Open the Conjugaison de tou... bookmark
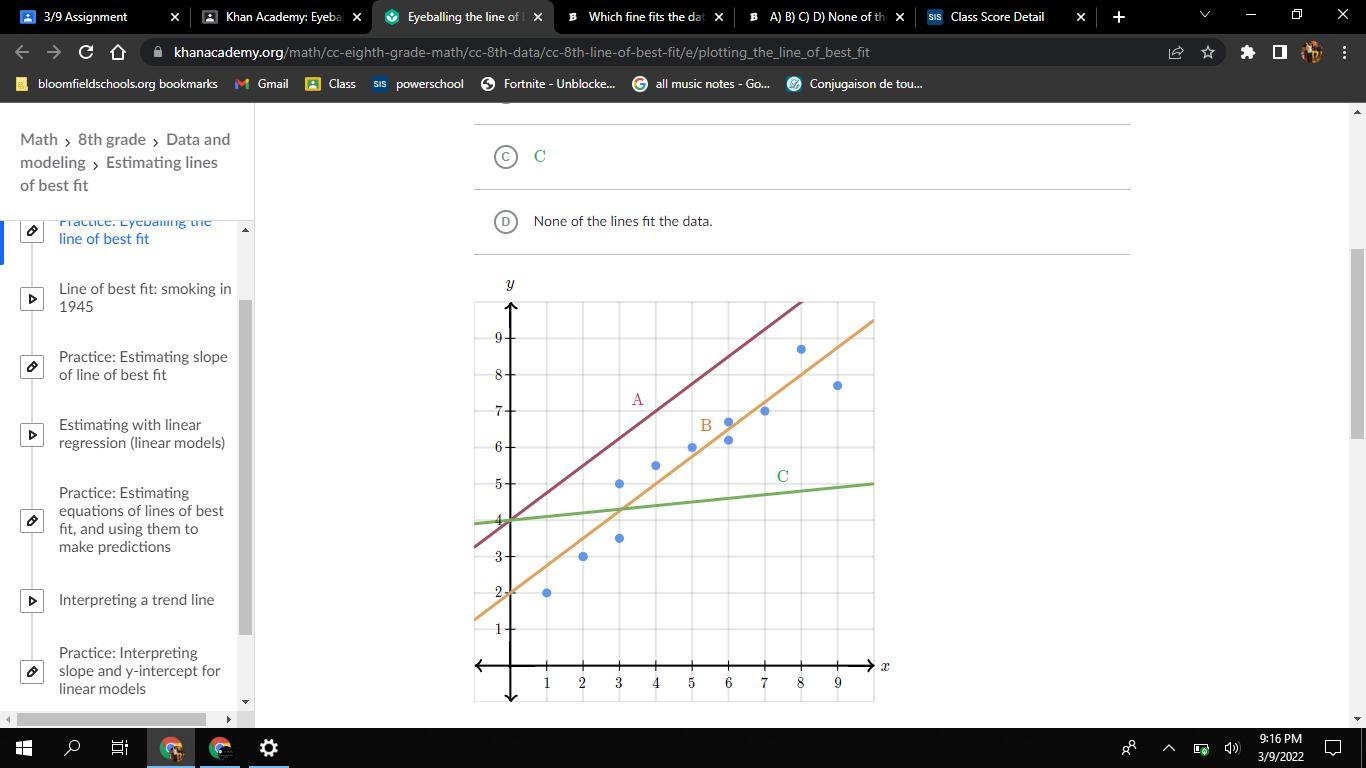 point(854,84)
